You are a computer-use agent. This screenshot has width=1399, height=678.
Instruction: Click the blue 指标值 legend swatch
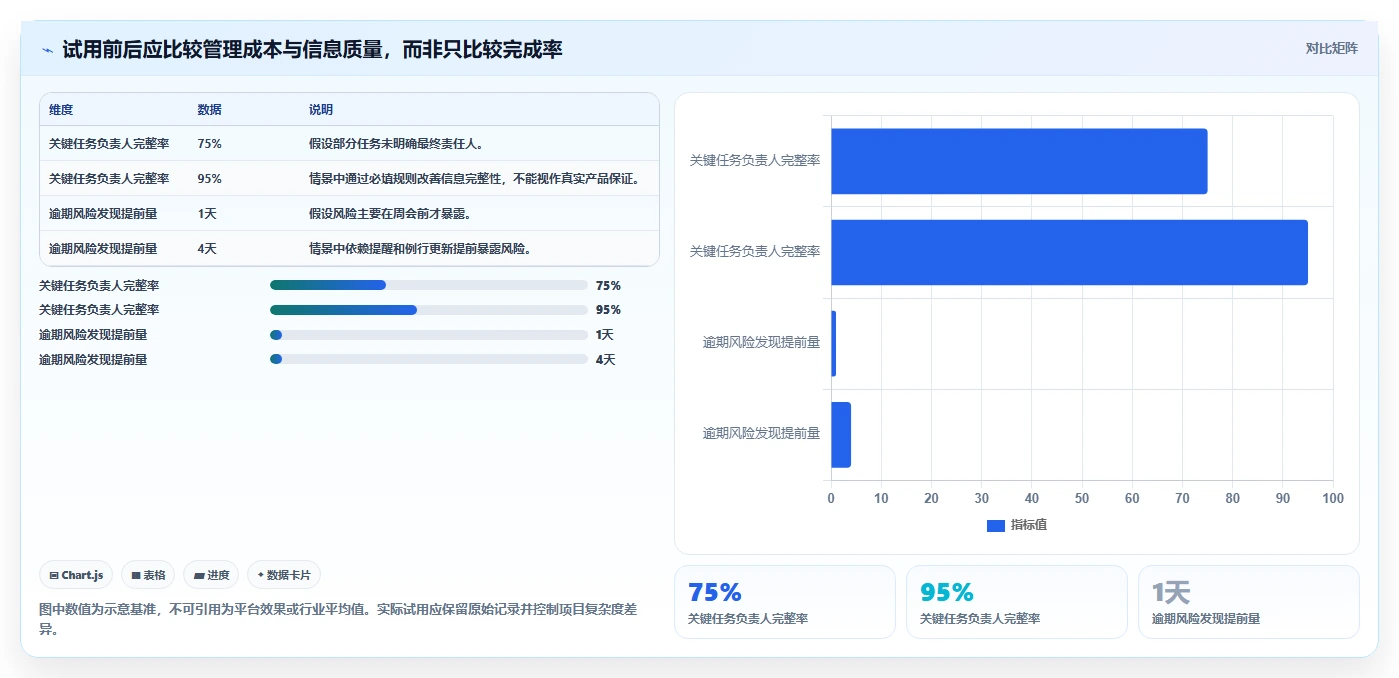(x=995, y=525)
